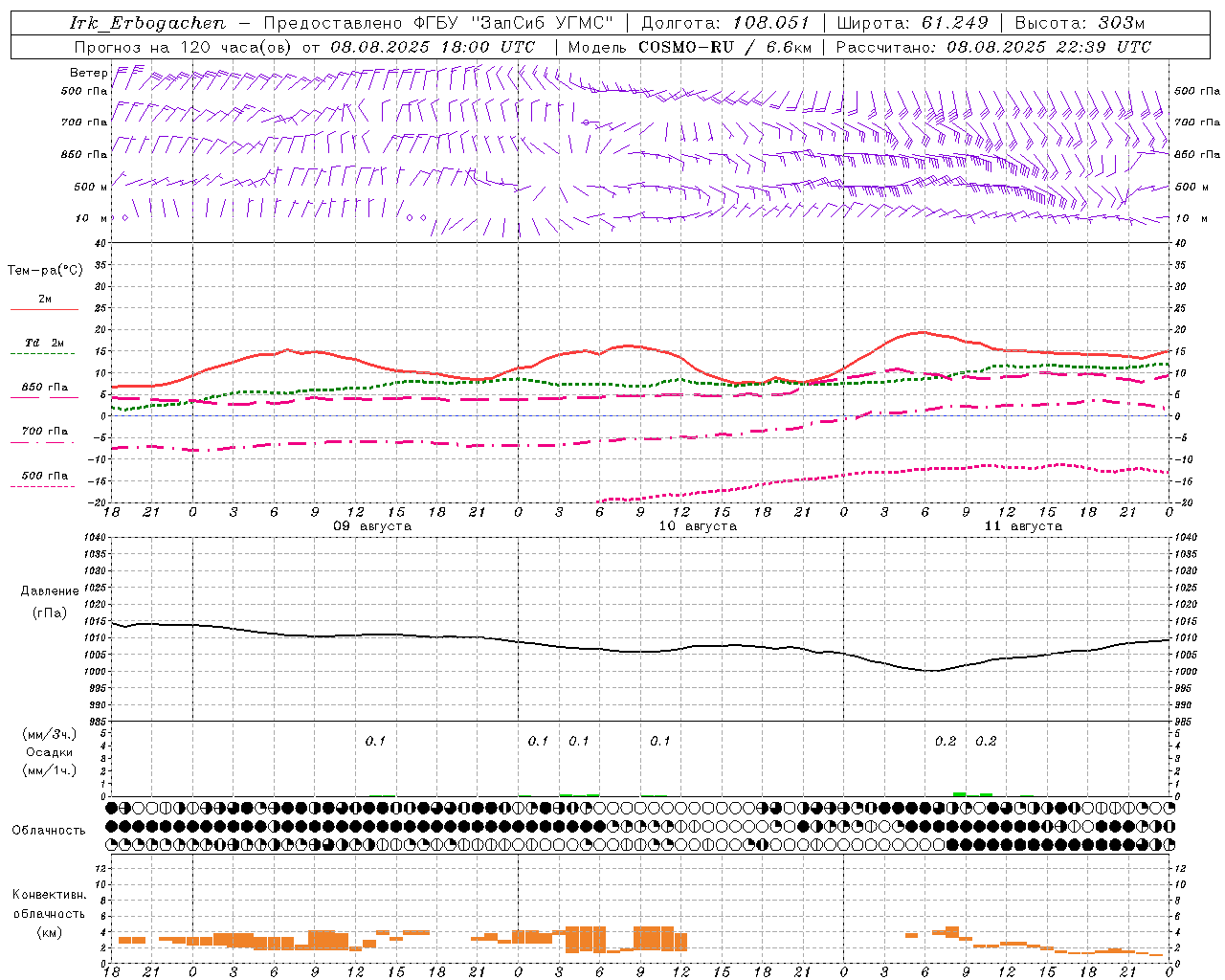Click the 700 гПа temperature legend label

point(45,431)
